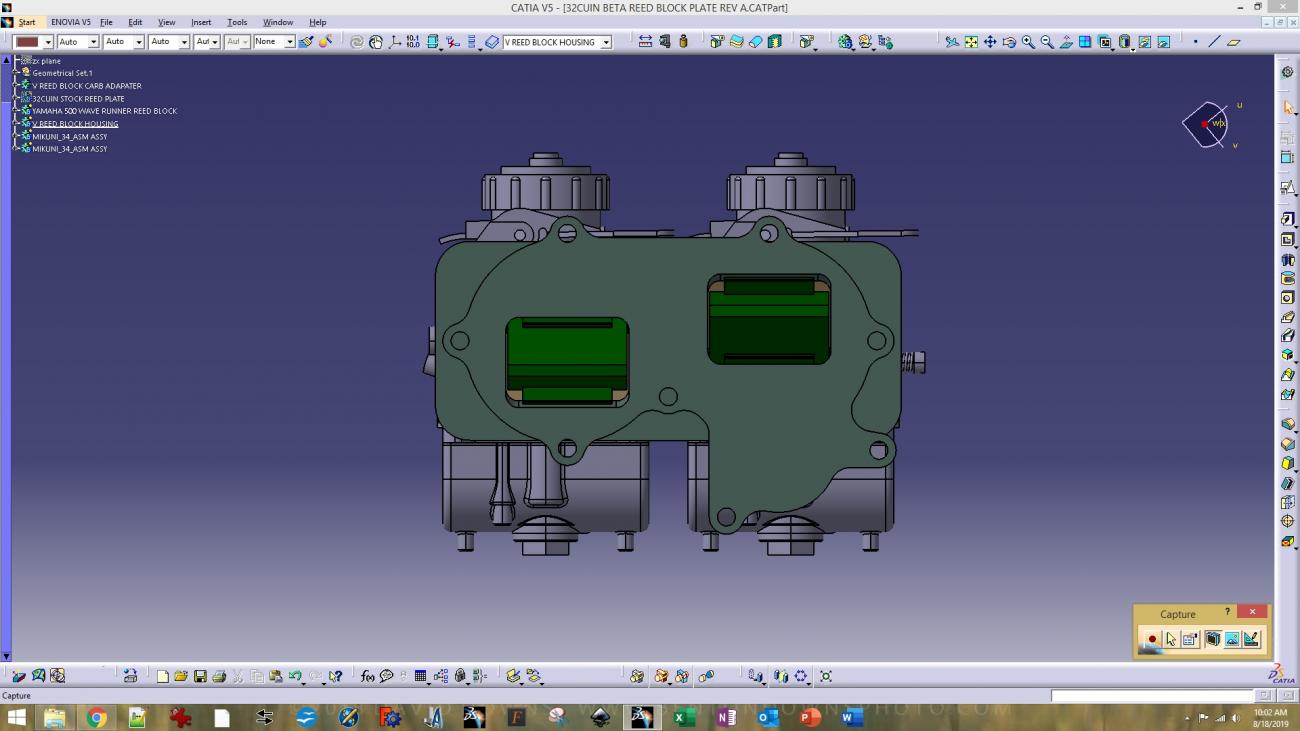Select the Pan view tool

click(990, 42)
